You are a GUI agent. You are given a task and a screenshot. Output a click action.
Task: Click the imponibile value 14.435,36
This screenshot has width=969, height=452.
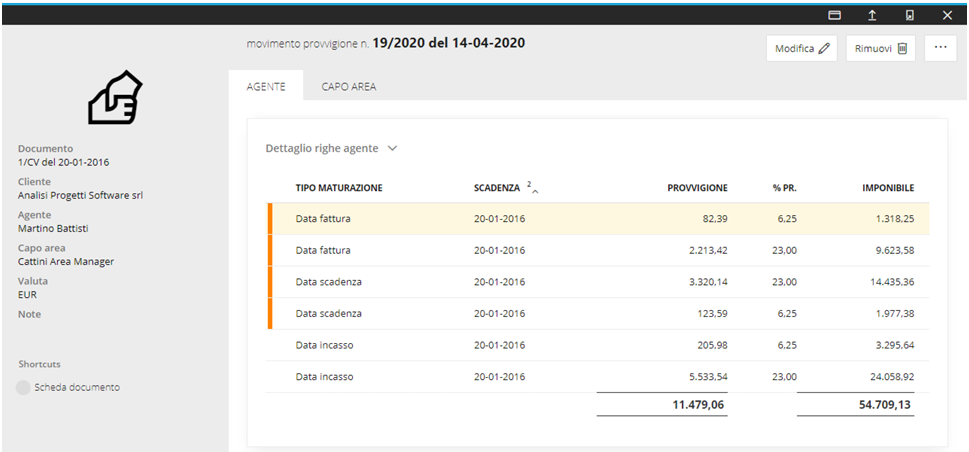pyautogui.click(x=891, y=282)
